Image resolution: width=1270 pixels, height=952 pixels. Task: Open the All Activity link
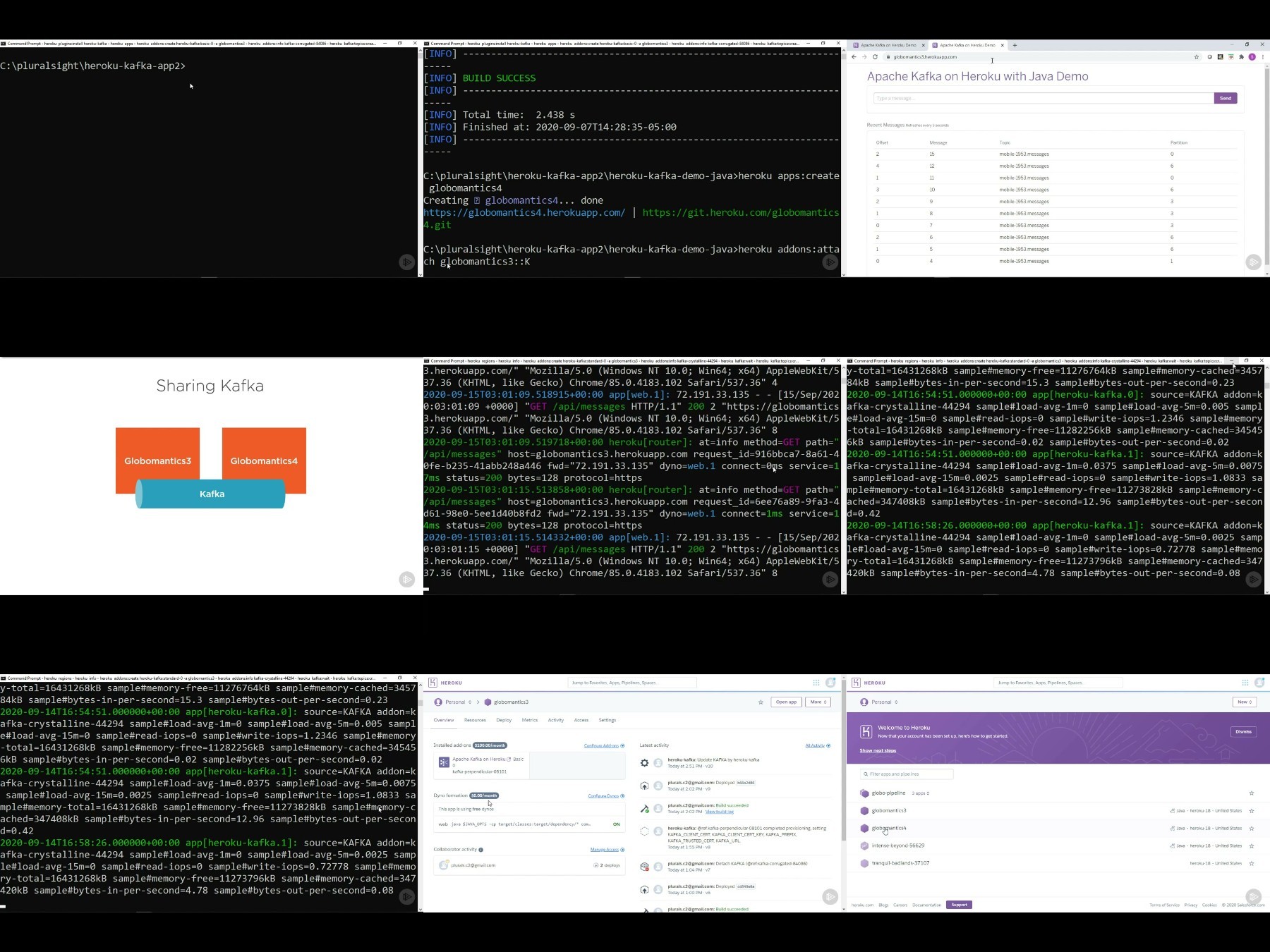(x=818, y=746)
